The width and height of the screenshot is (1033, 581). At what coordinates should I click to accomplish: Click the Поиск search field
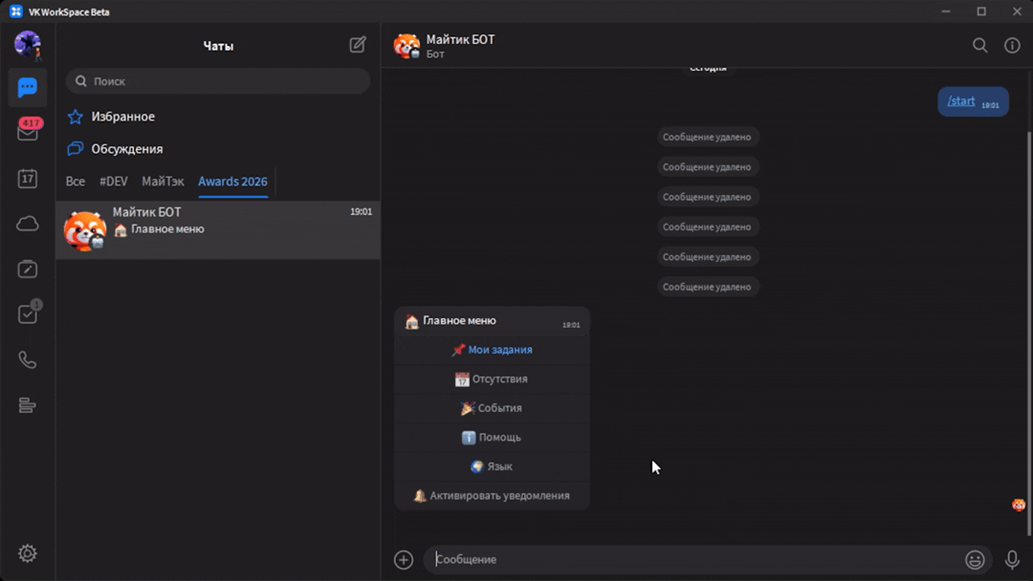[x=218, y=81]
